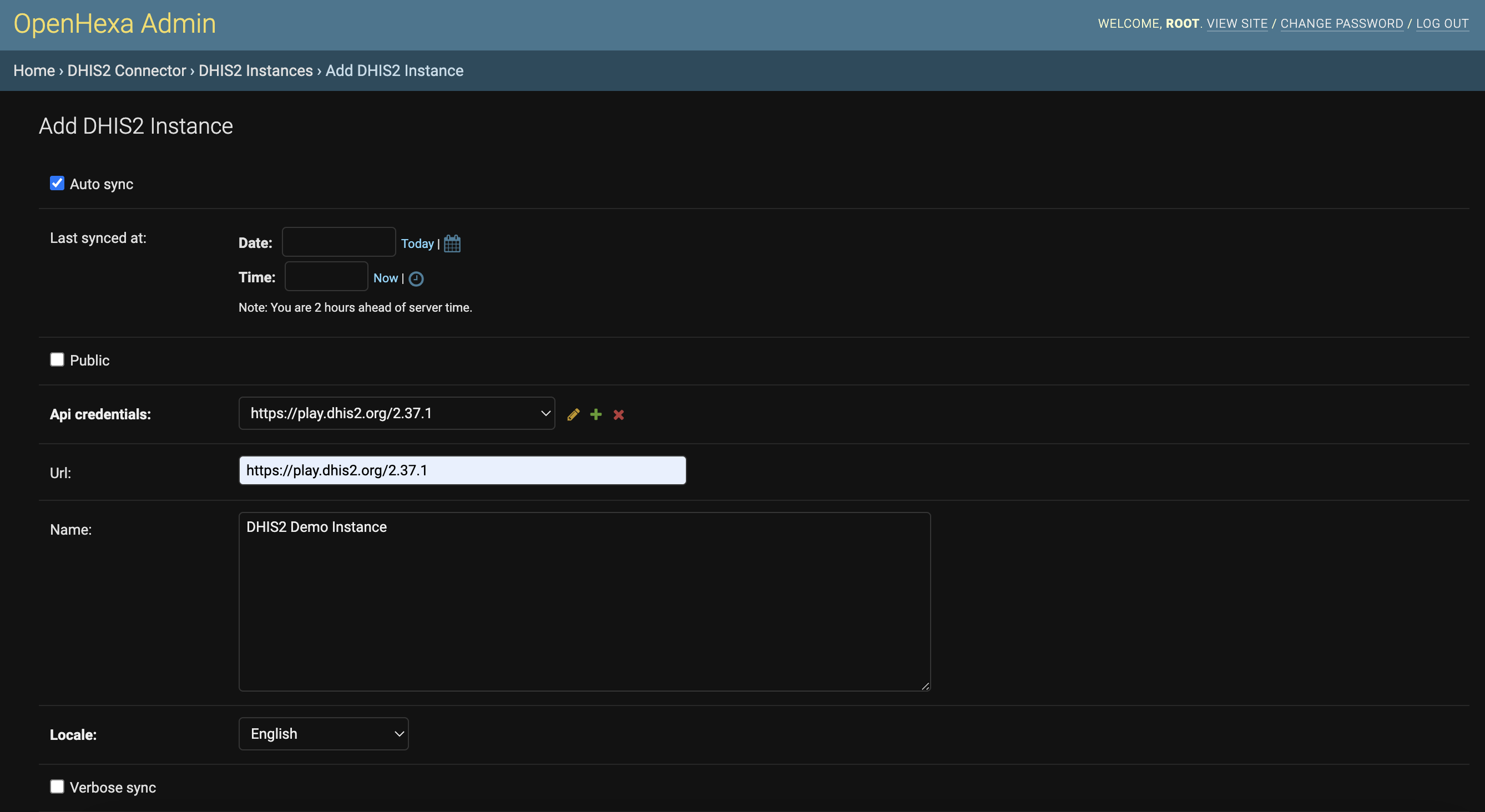1485x812 pixels.
Task: Delete selected Api credentials with red X
Action: pos(619,414)
